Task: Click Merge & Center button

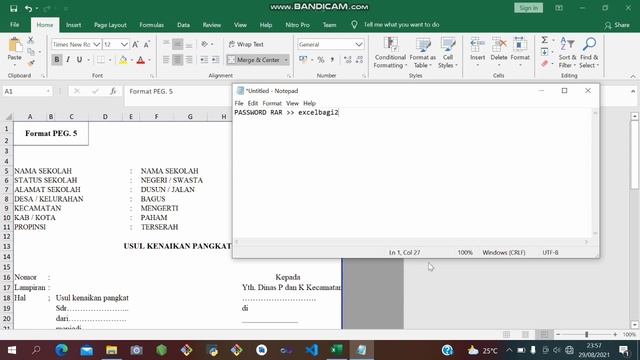Action: click(x=254, y=60)
